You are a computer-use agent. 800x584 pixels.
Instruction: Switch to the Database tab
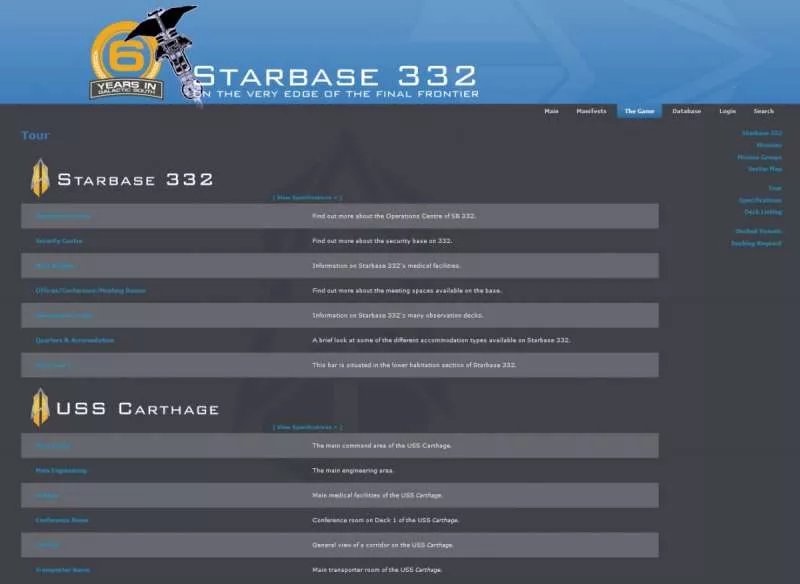(x=687, y=111)
